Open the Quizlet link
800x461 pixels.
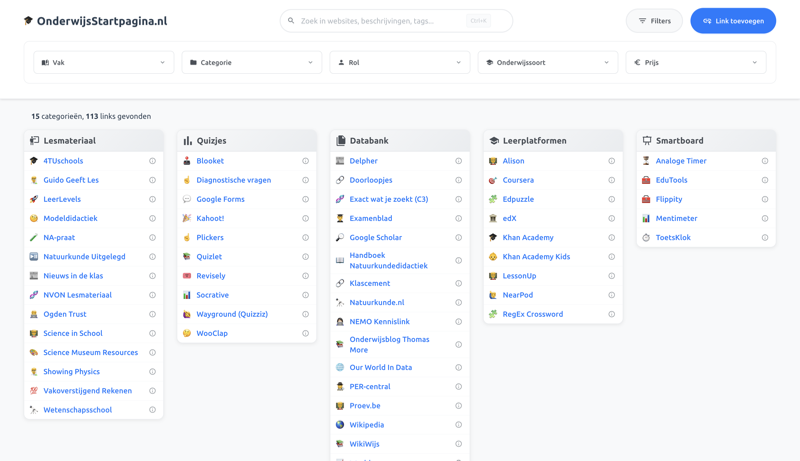(209, 257)
